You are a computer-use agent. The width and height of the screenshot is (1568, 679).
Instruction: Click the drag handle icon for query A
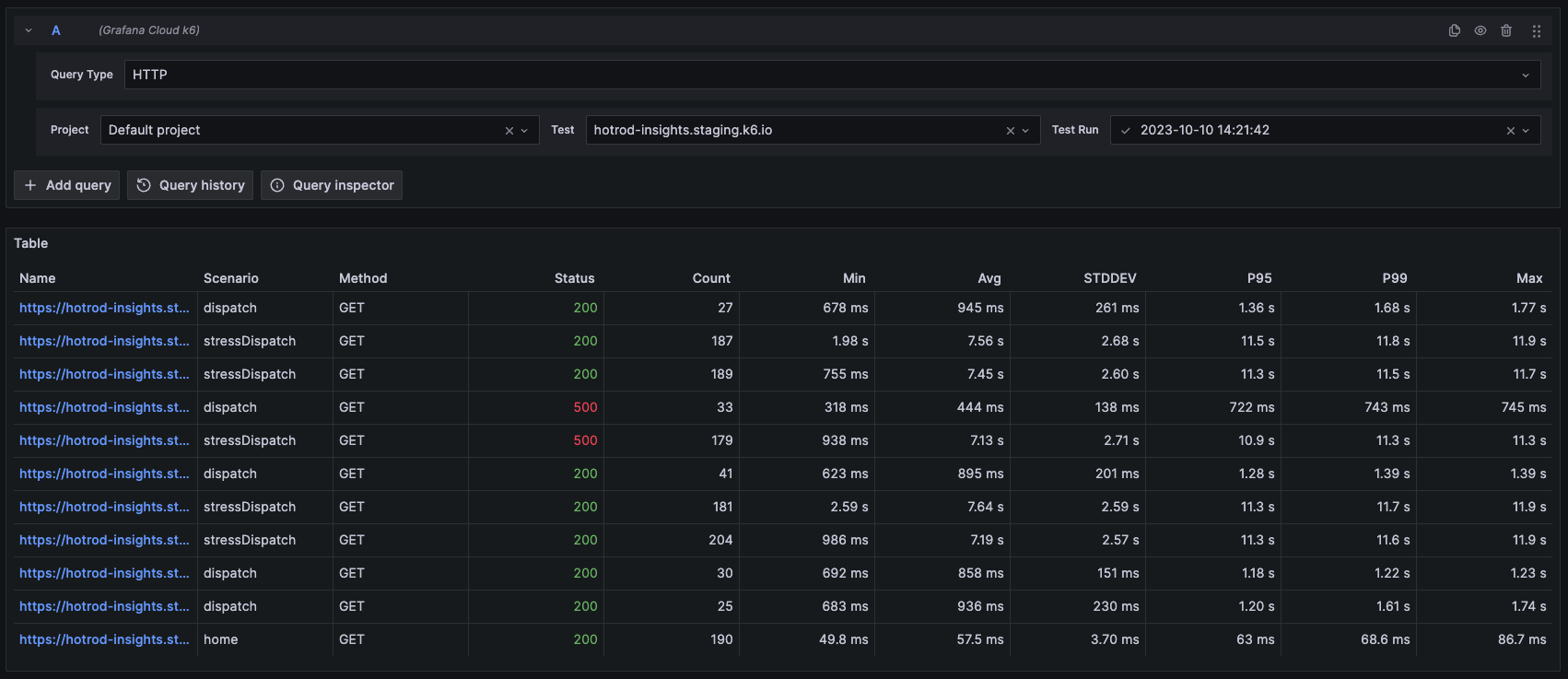point(1537,30)
